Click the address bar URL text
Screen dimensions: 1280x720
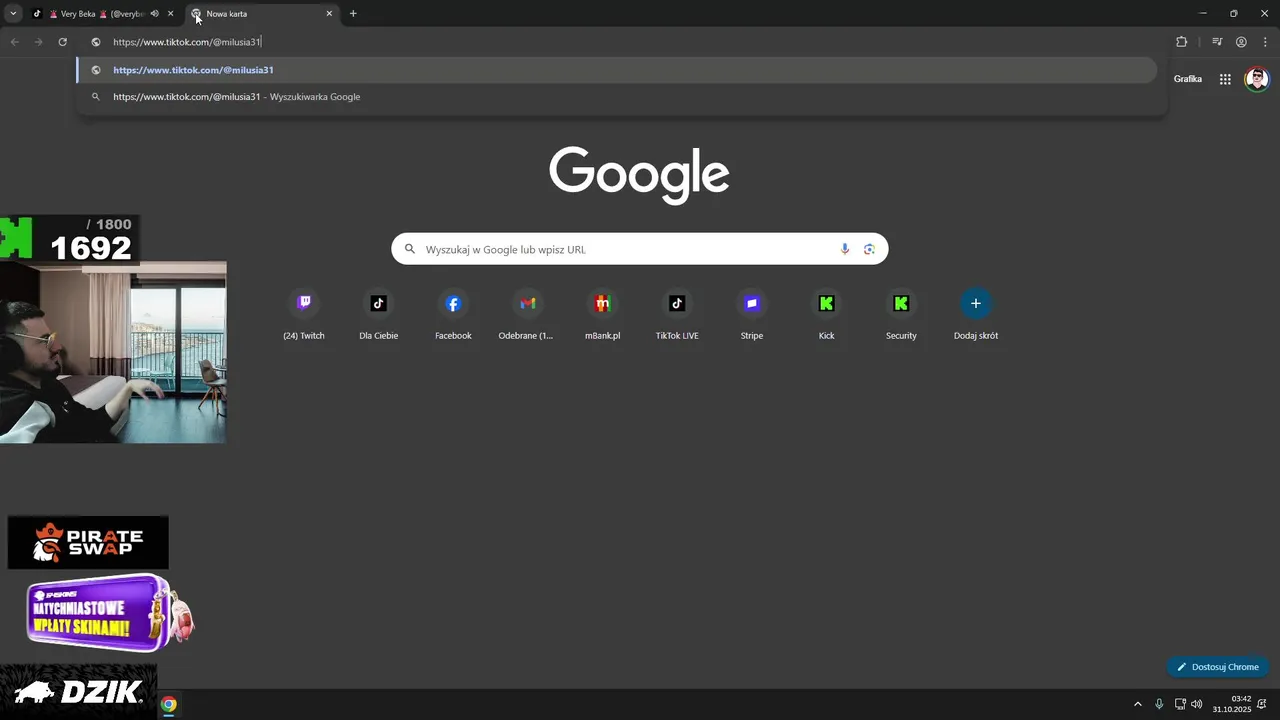pos(187,42)
